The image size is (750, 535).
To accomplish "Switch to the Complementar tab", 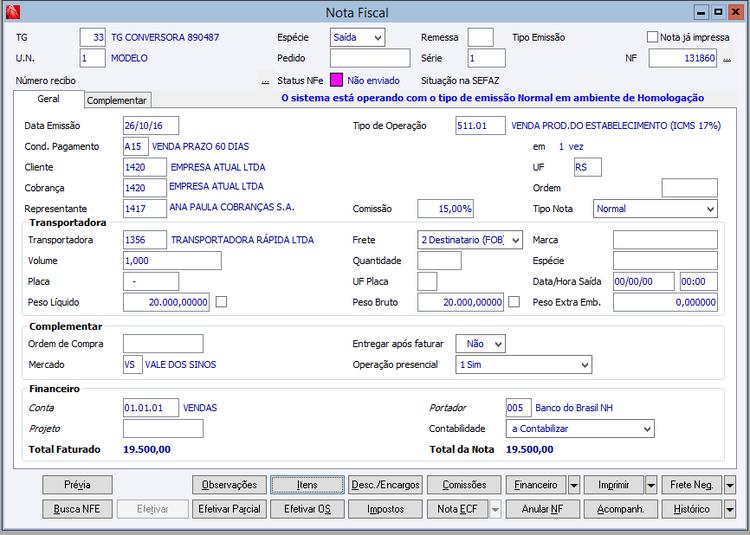I will tap(117, 100).
